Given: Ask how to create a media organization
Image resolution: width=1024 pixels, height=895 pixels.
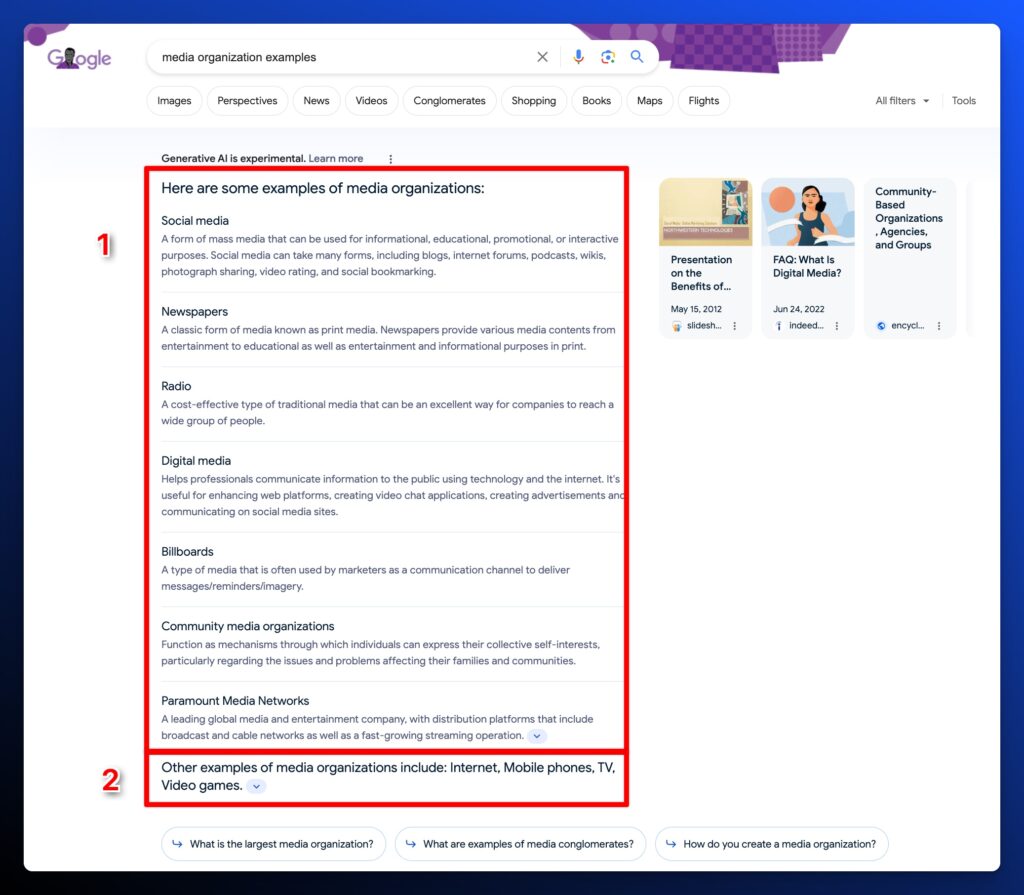Looking at the screenshot, I should [771, 844].
